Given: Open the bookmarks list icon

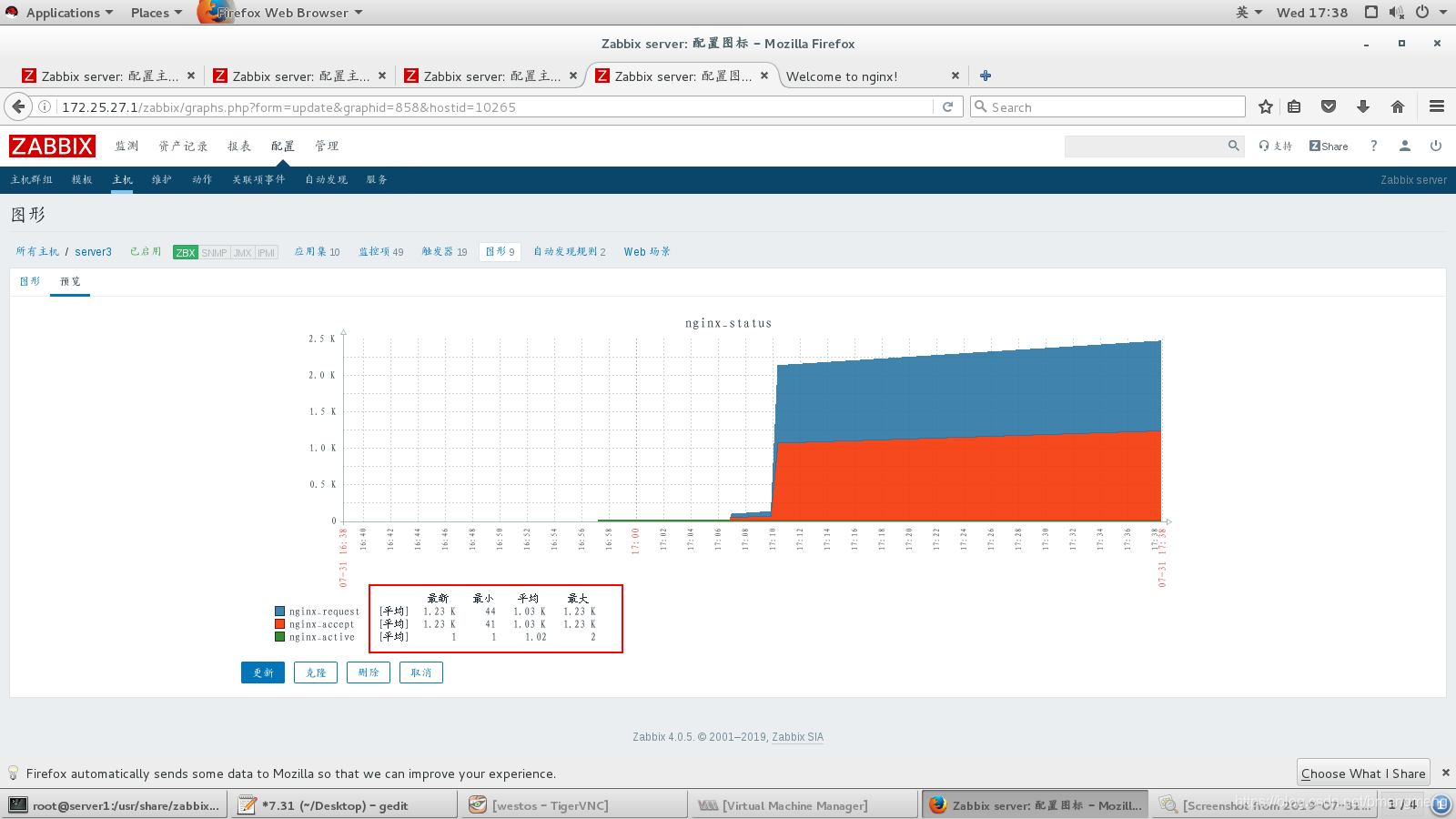Looking at the screenshot, I should (x=1294, y=106).
